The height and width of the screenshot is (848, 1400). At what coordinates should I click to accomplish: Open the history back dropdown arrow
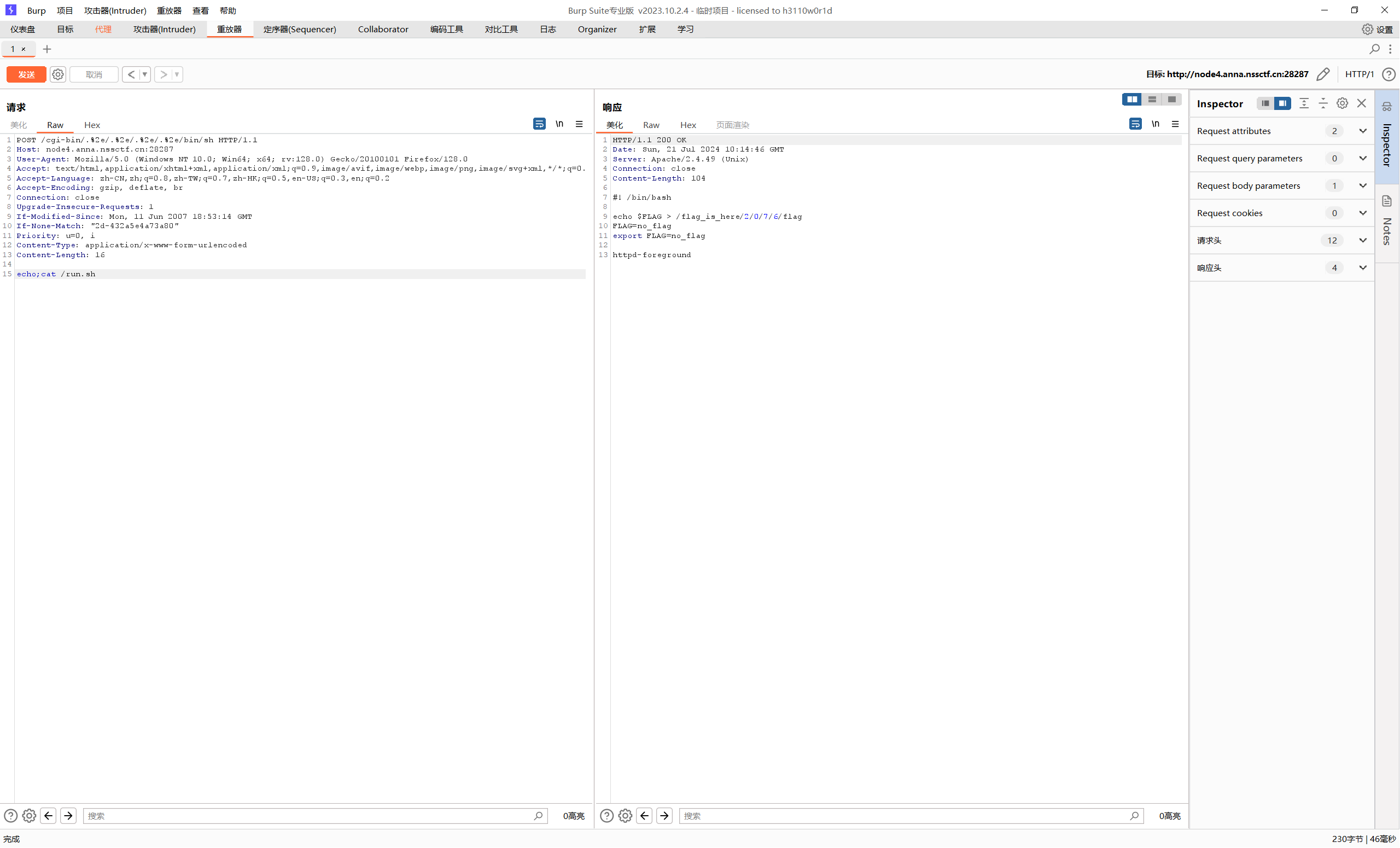145,74
